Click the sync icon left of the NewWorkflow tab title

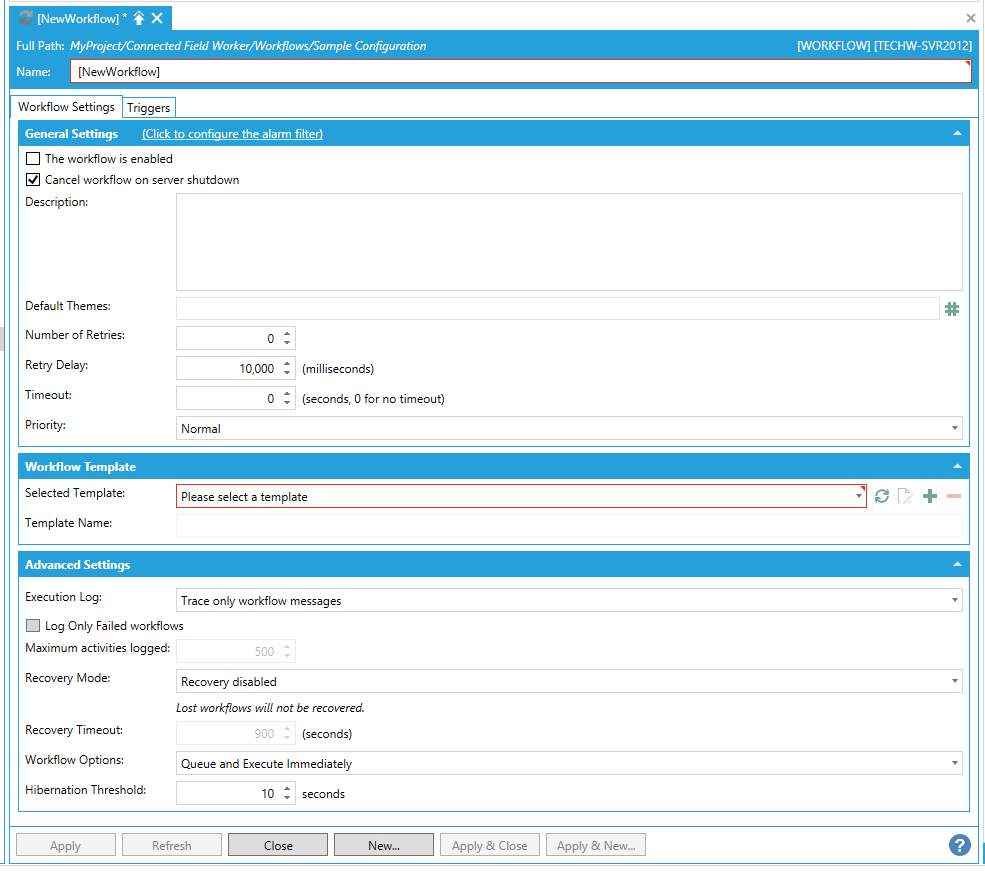click(x=26, y=18)
